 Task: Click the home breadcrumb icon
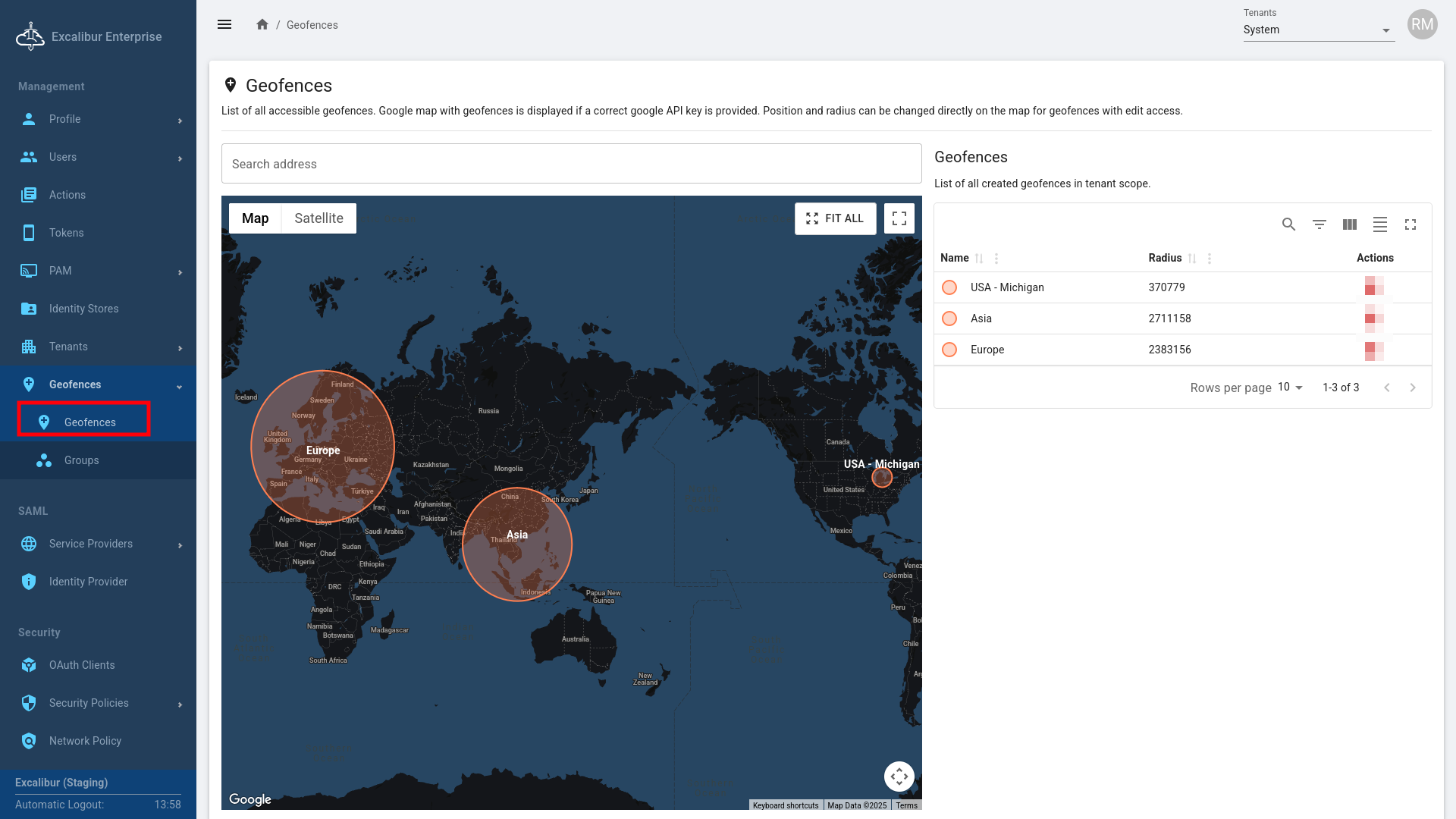click(x=262, y=24)
